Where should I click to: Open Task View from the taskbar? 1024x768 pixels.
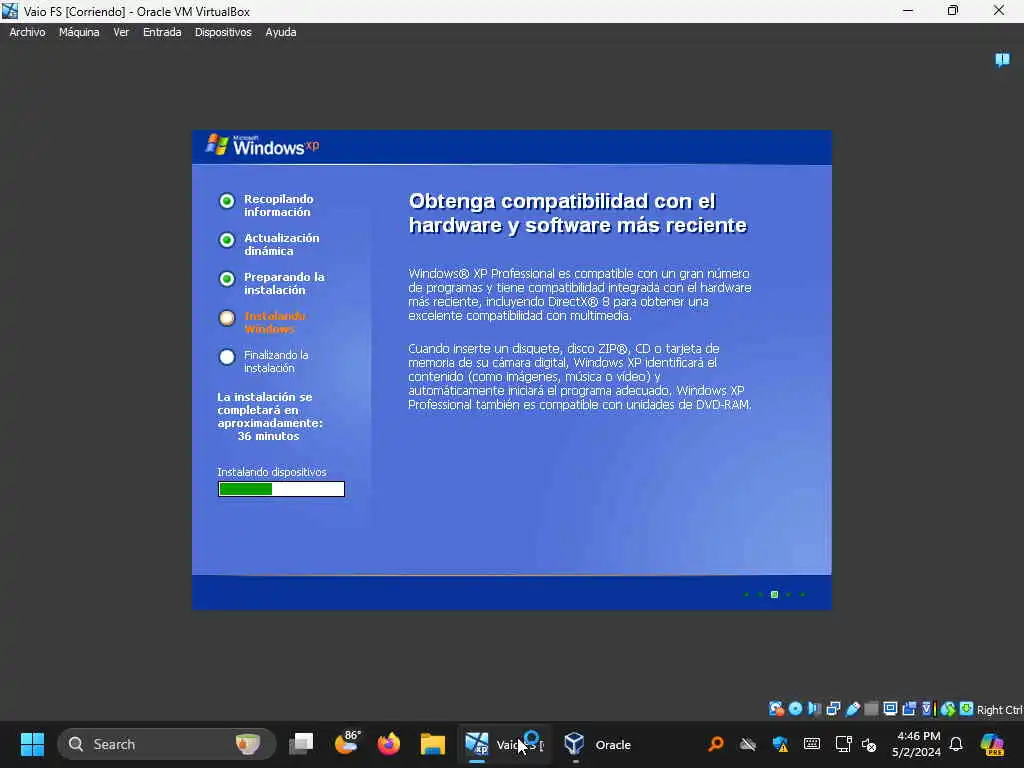click(301, 744)
